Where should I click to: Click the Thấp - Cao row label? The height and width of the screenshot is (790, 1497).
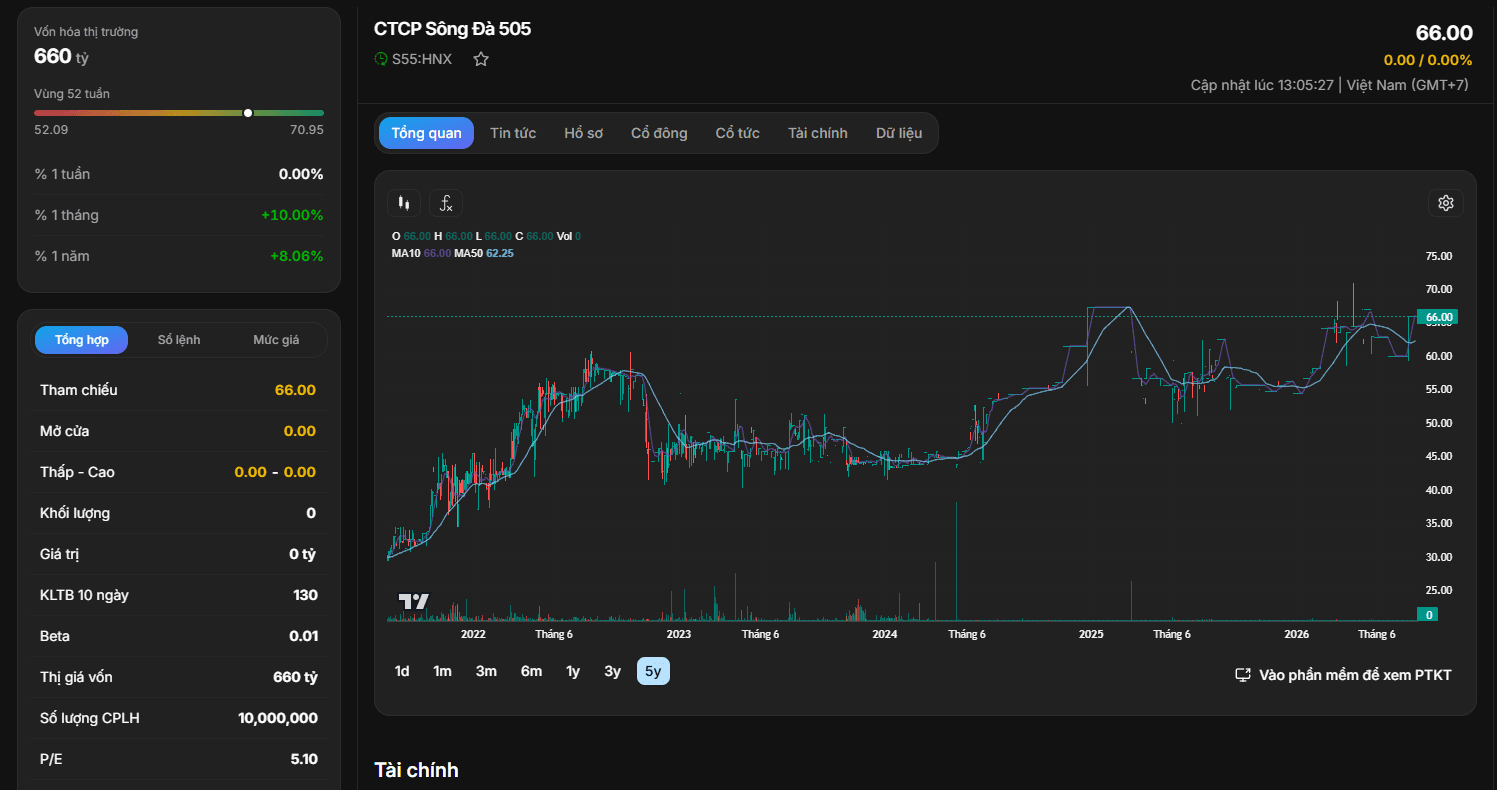click(x=77, y=472)
